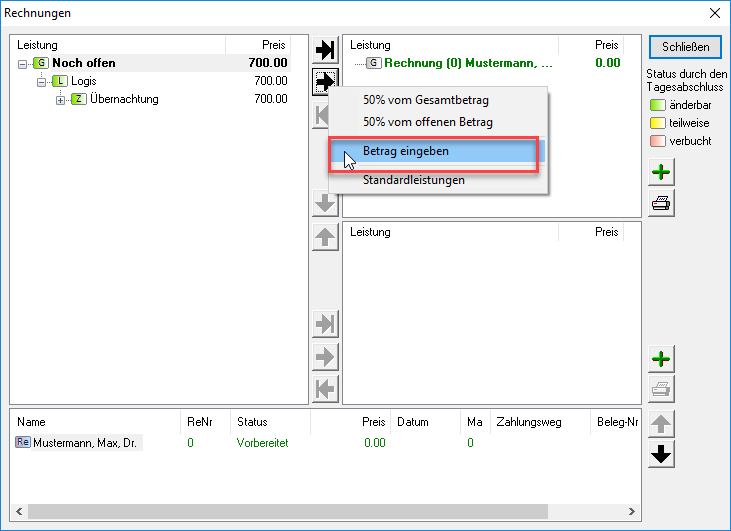Click the Name column header
Viewport: 731px width, 531px height.
click(x=97, y=422)
